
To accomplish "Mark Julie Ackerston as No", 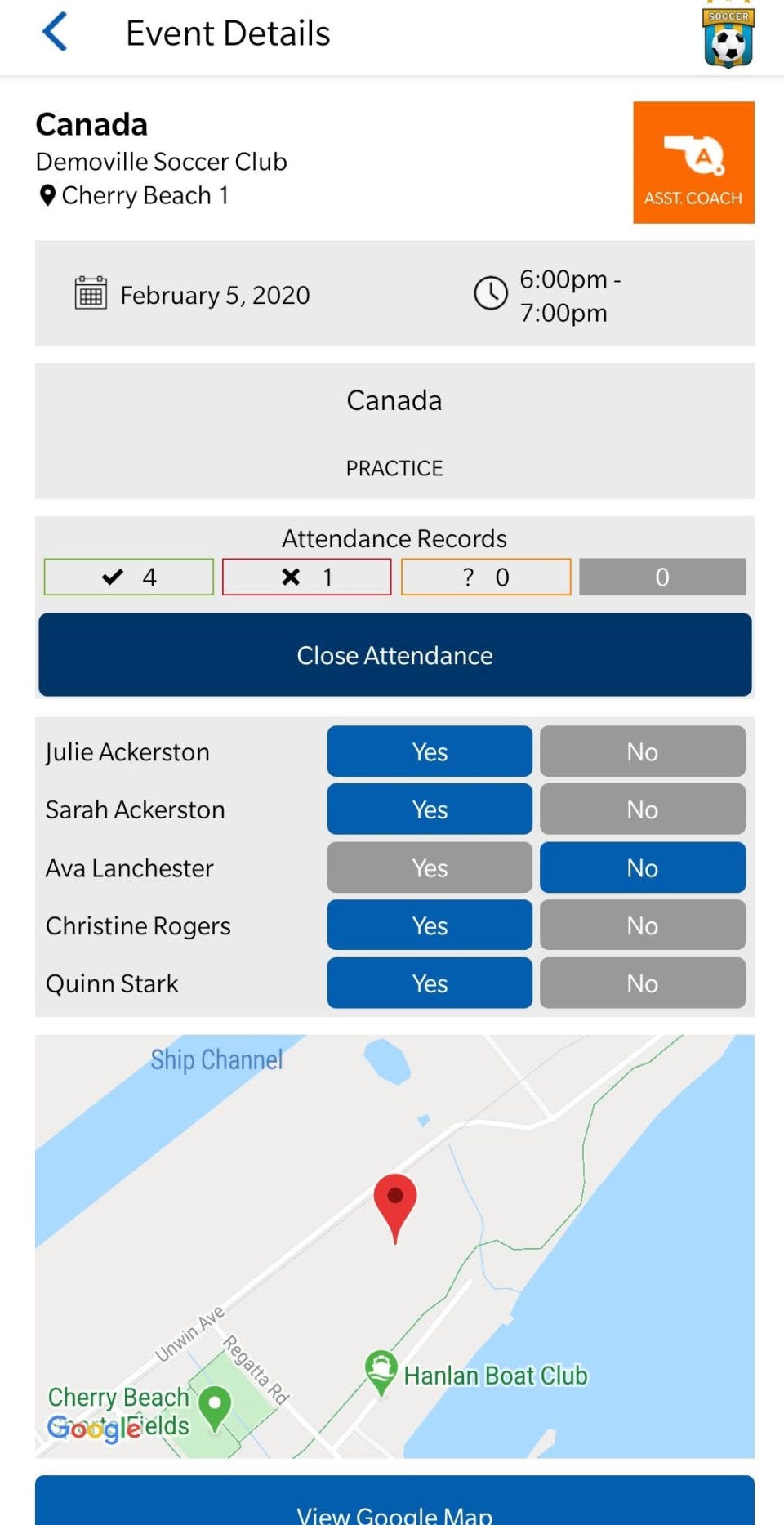I will [x=643, y=751].
